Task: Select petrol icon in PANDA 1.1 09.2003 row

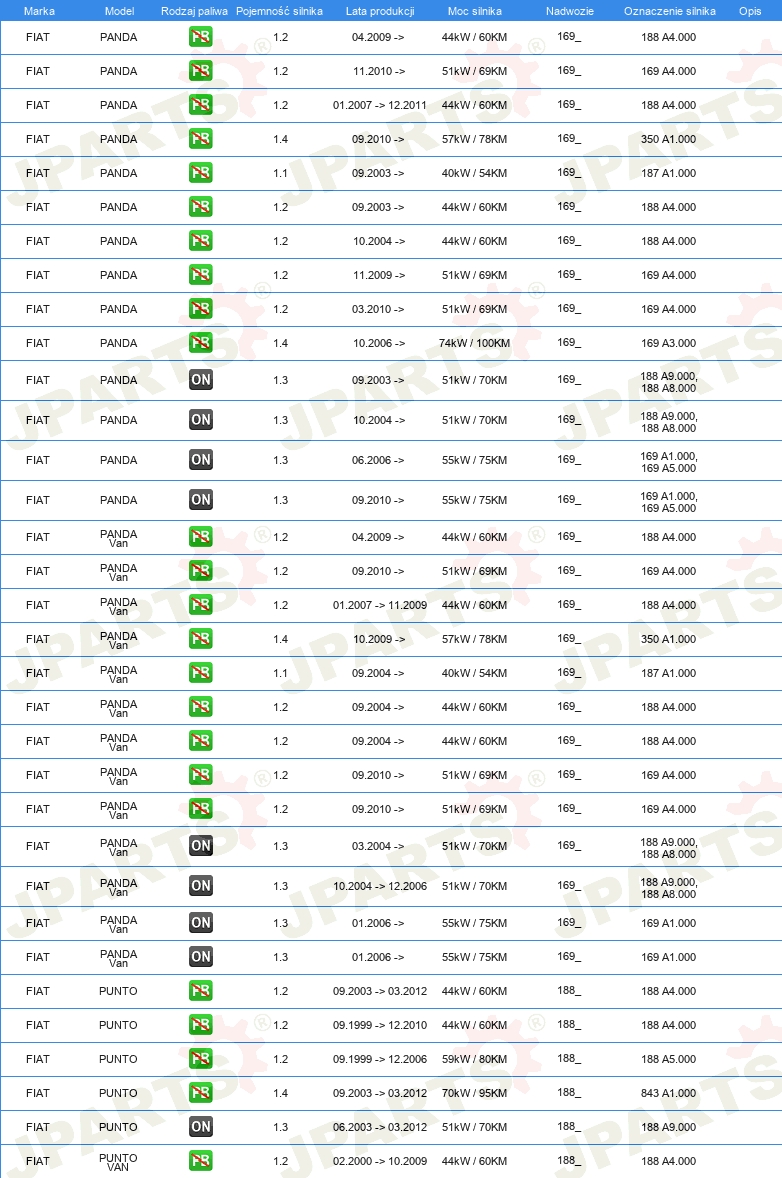Action: (x=201, y=173)
